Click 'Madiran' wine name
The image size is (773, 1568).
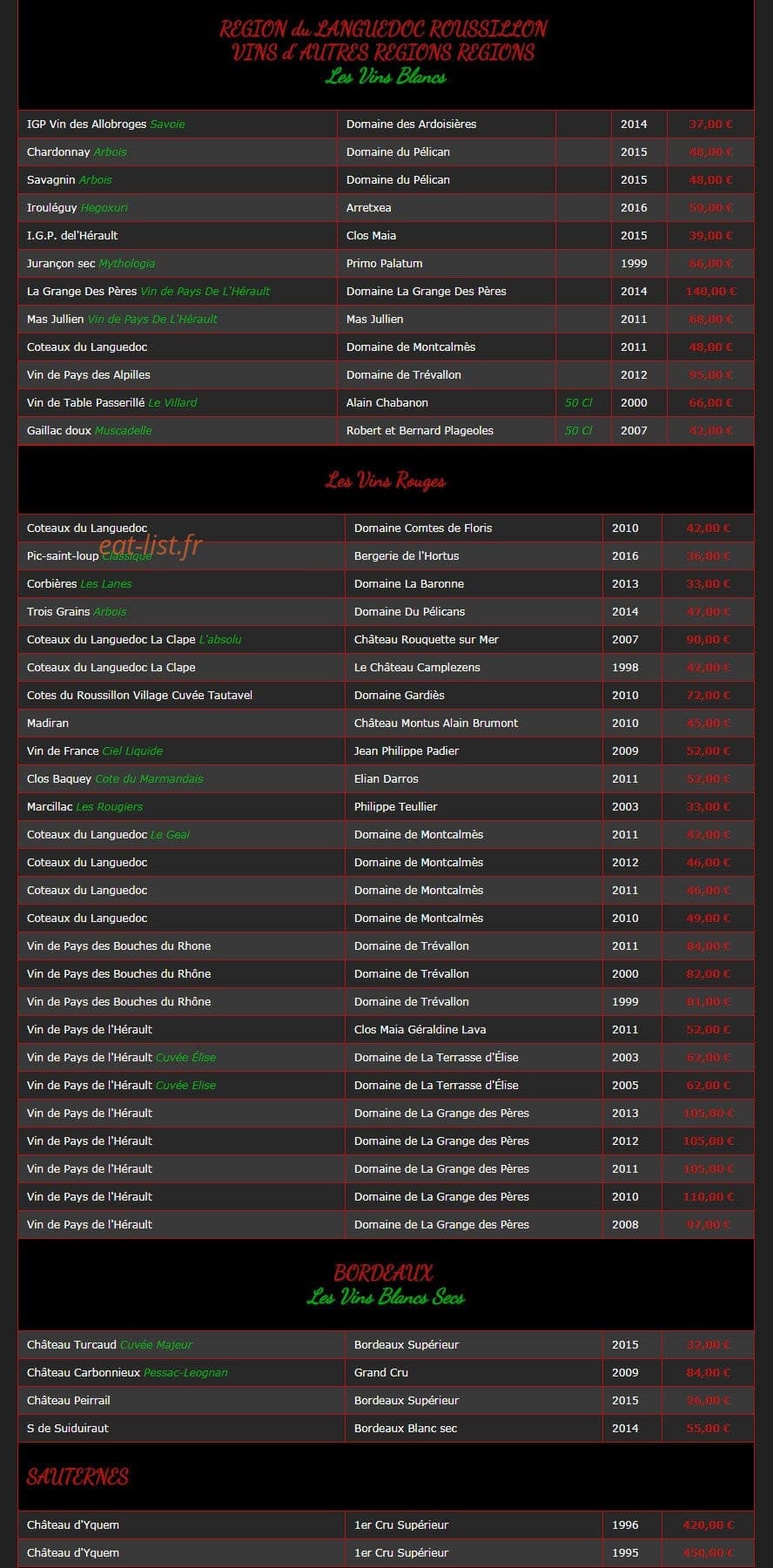coord(48,723)
